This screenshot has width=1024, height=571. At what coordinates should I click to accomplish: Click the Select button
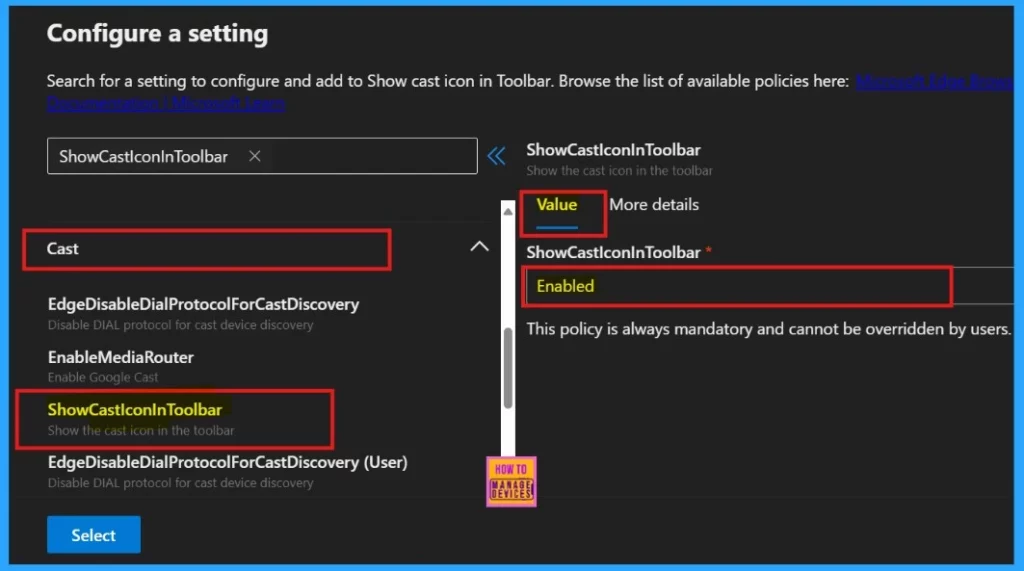click(x=93, y=535)
